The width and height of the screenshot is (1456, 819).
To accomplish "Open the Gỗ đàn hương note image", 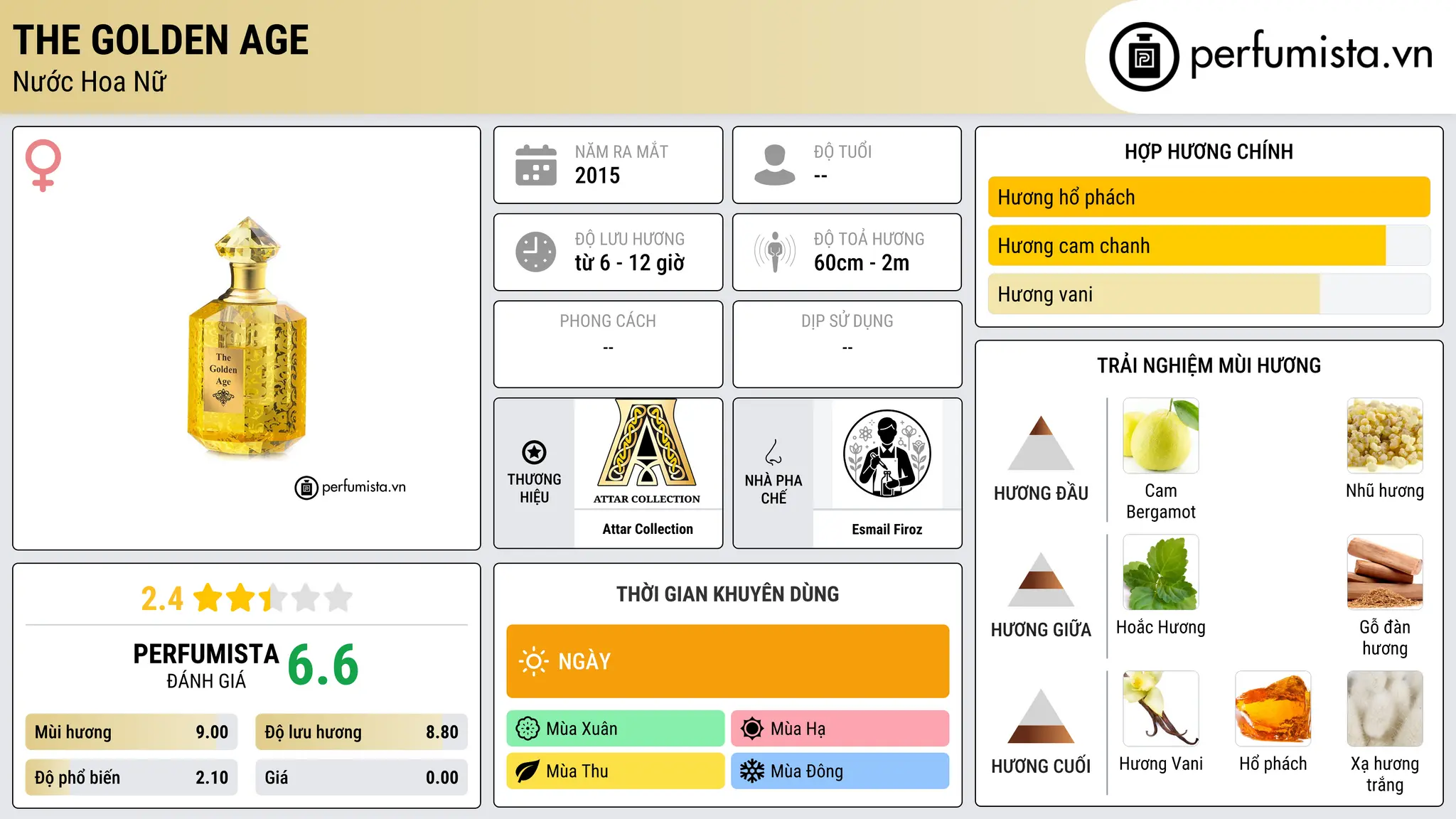I will click(1385, 572).
